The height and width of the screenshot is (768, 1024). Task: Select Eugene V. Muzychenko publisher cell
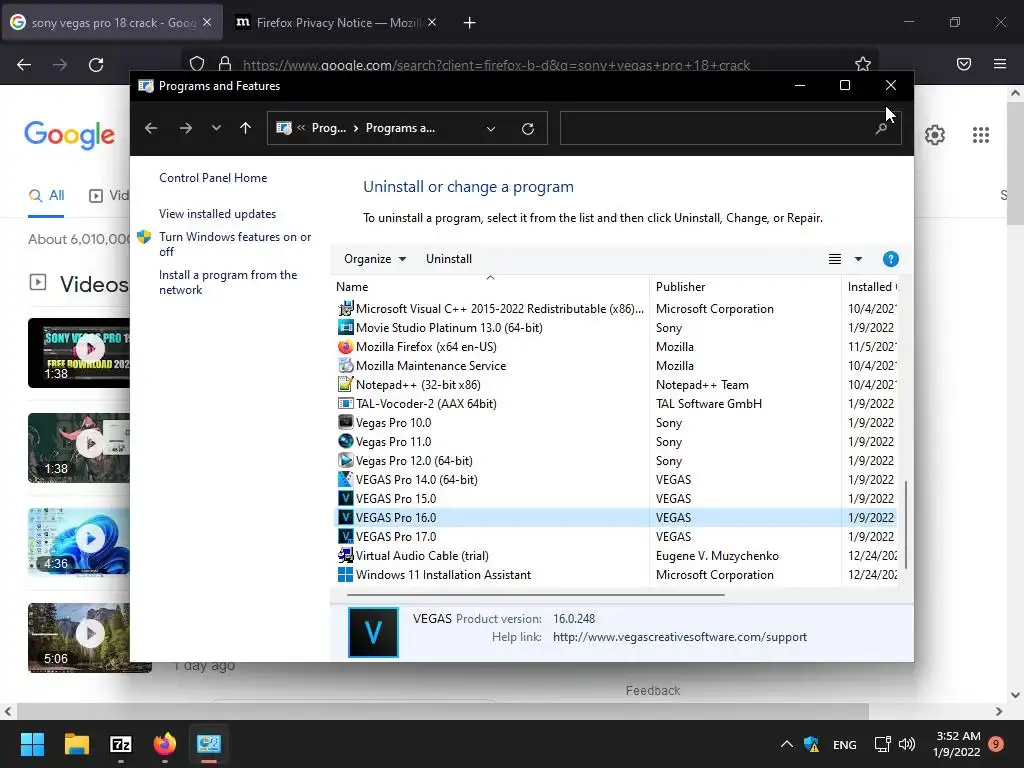tap(717, 556)
